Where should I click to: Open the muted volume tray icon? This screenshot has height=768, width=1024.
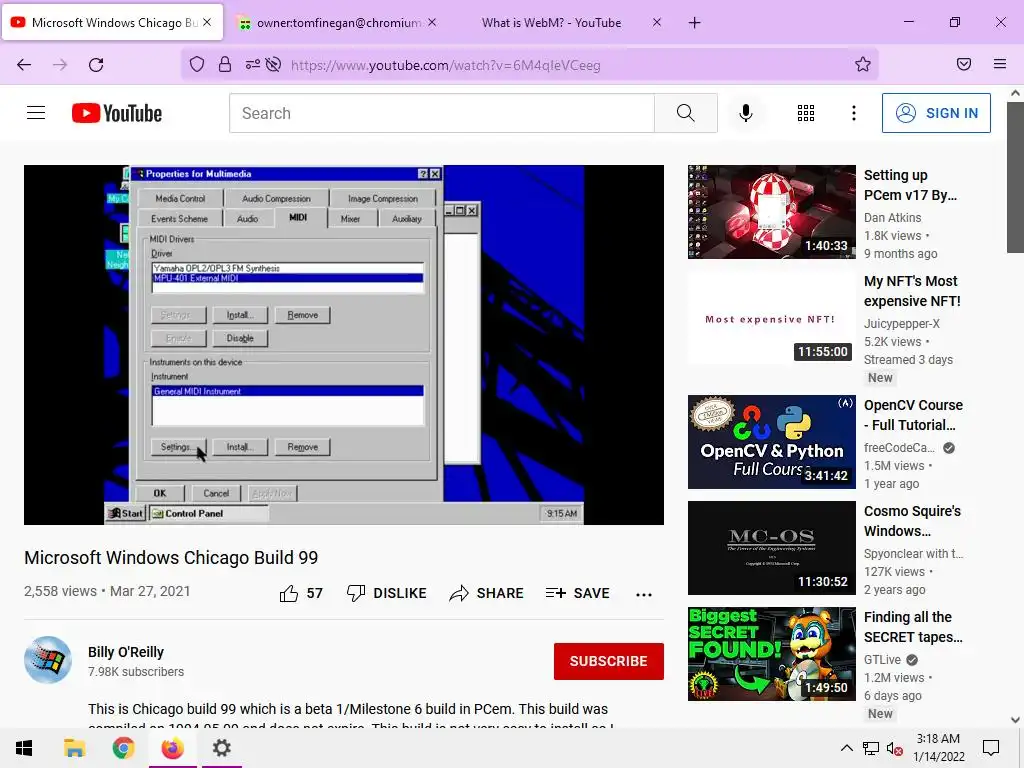pyautogui.click(x=895, y=749)
